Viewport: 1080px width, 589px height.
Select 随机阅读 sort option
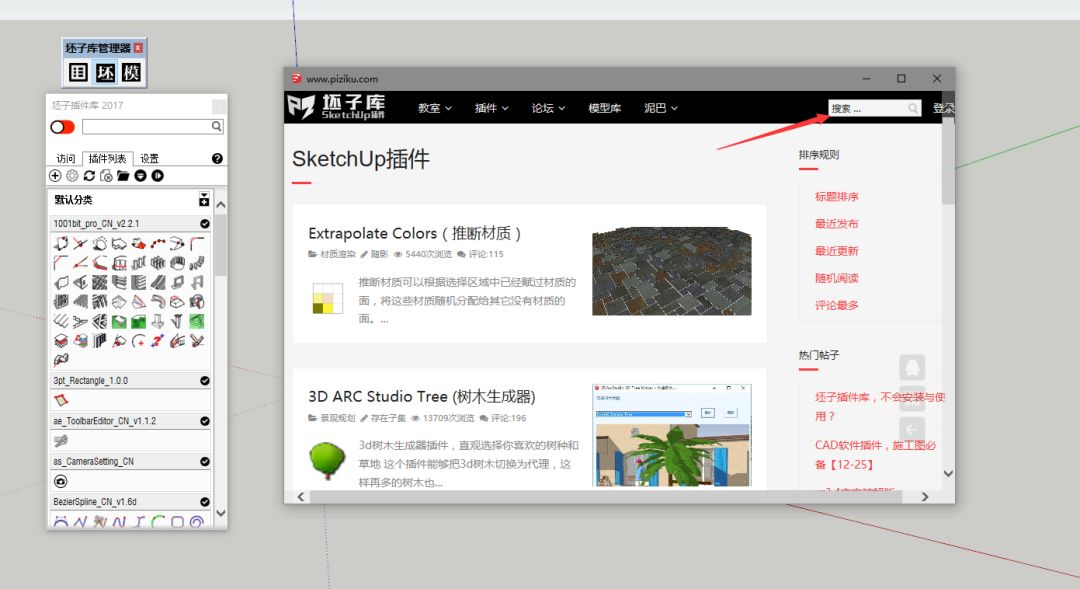(836, 278)
